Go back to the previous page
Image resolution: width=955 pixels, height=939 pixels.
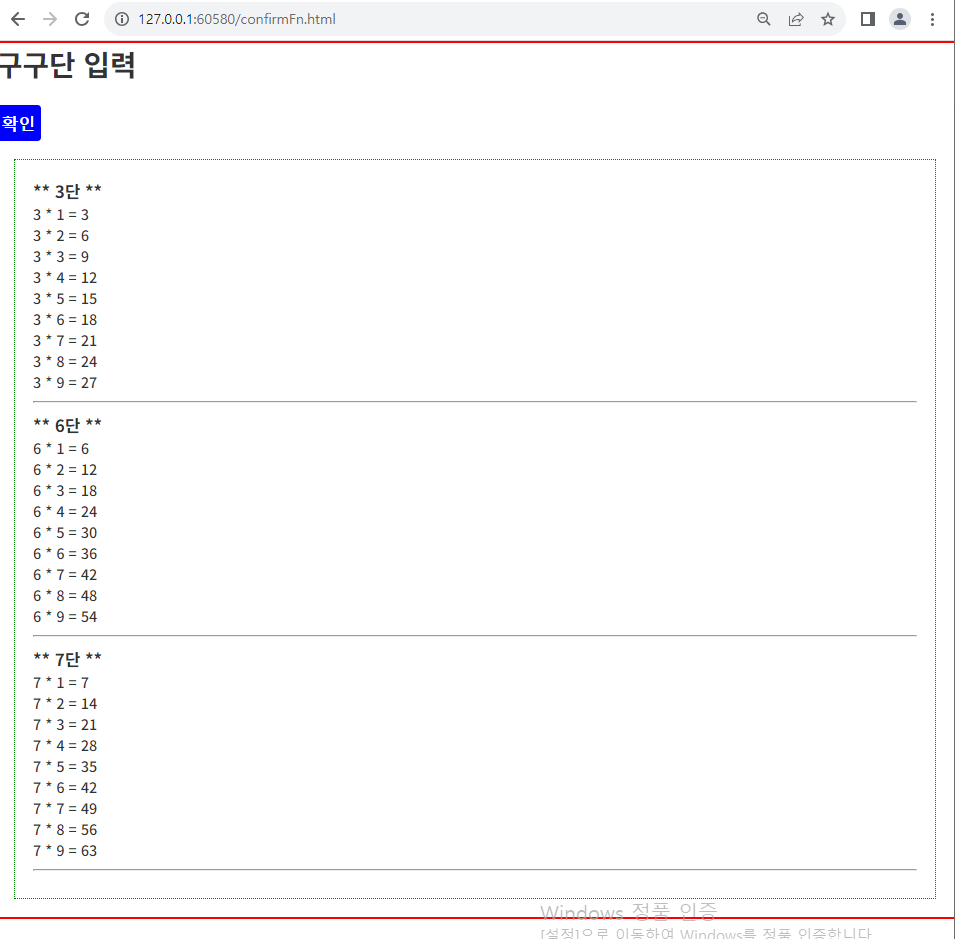(18, 19)
